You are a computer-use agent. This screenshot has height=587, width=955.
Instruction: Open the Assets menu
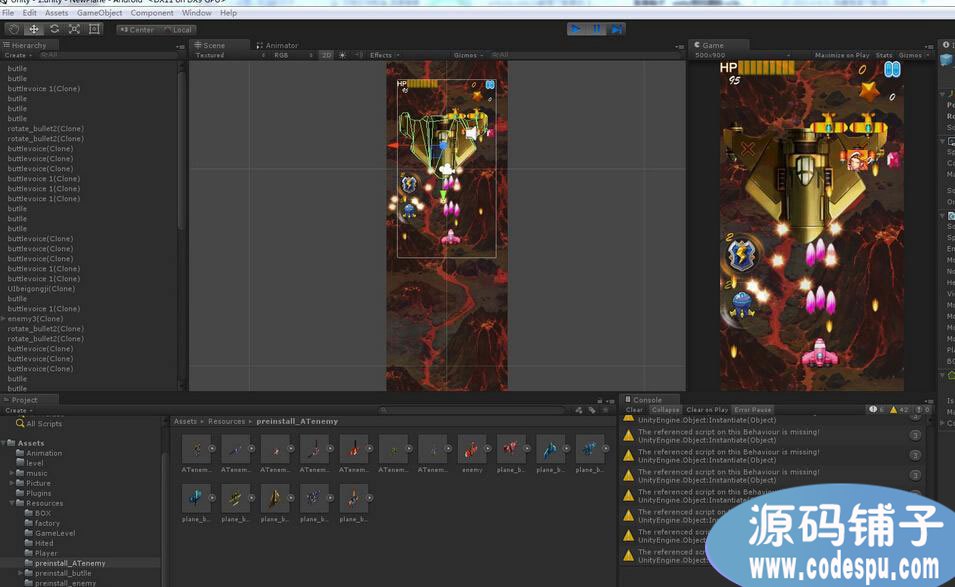pos(57,13)
